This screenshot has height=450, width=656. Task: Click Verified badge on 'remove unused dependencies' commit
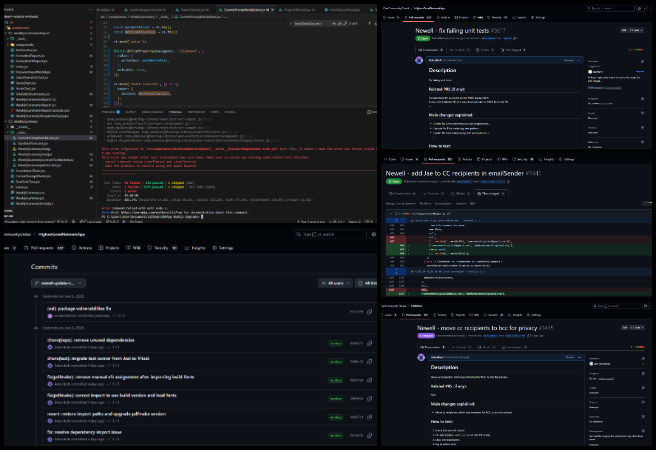tap(336, 343)
